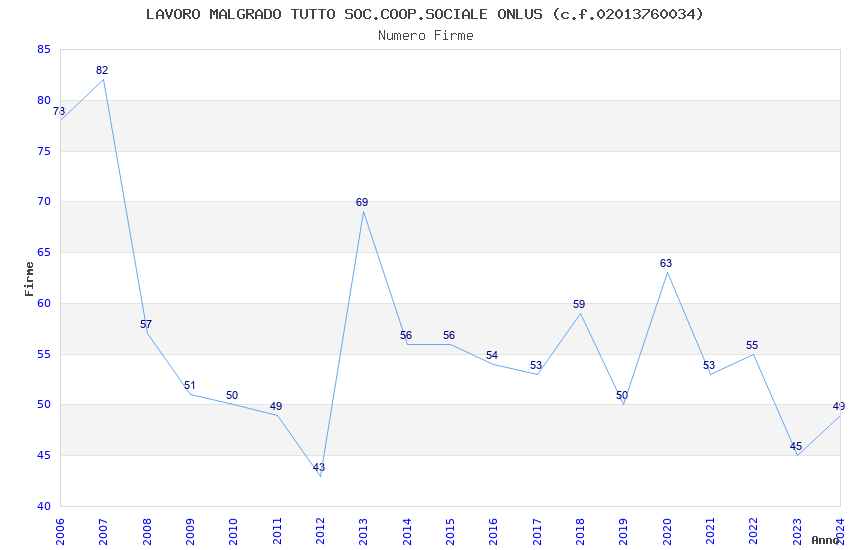Click the data label 53 for 2021
The width and height of the screenshot is (850, 550).
pos(709,365)
